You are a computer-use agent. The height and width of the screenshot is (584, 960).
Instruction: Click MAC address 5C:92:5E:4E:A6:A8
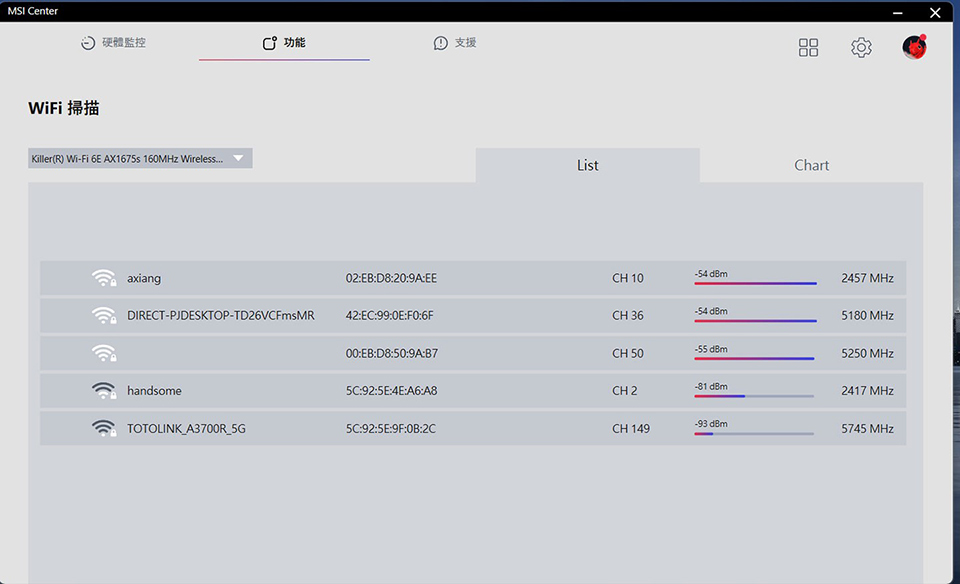391,391
